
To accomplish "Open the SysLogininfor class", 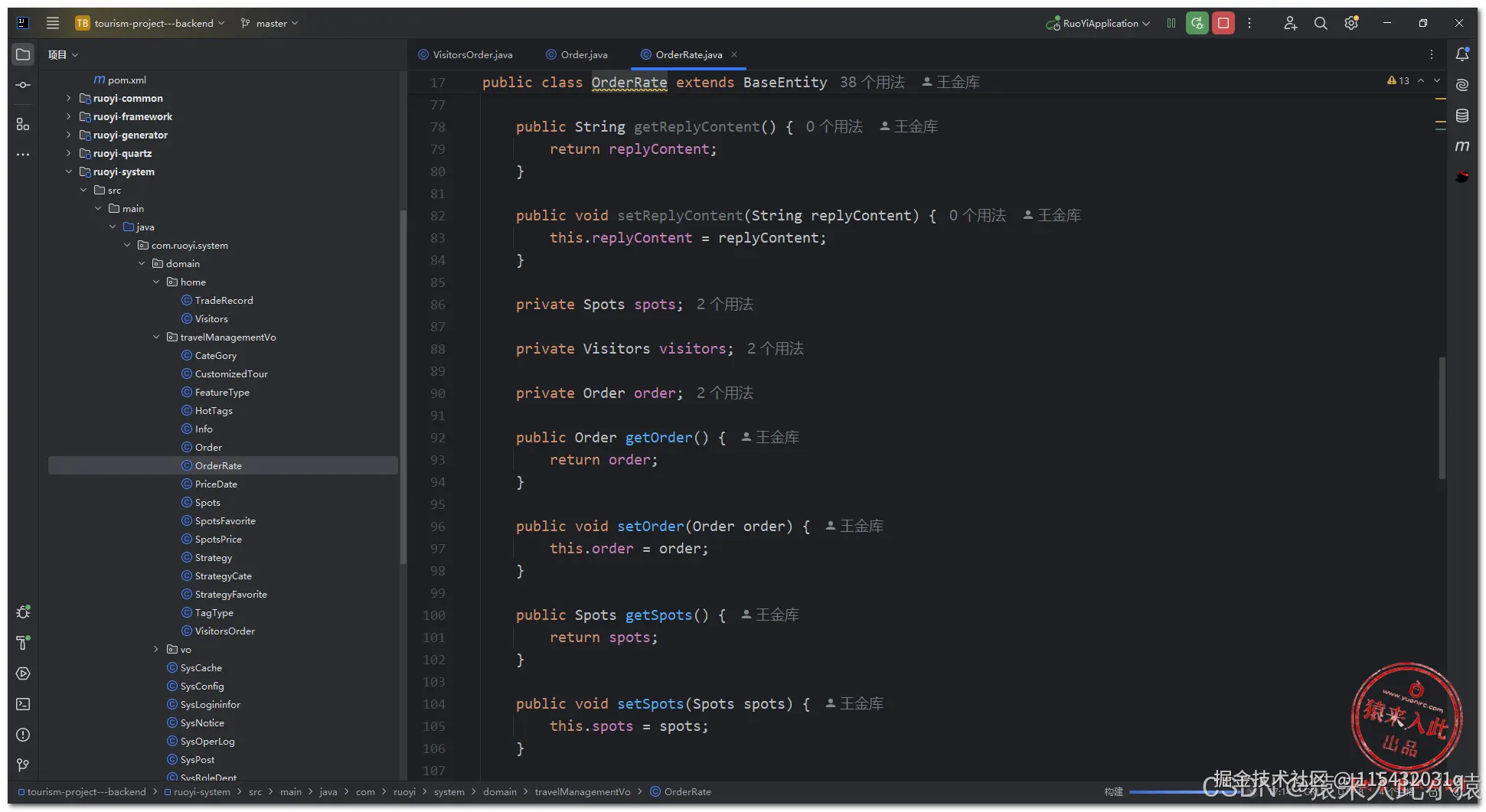I will 204,704.
